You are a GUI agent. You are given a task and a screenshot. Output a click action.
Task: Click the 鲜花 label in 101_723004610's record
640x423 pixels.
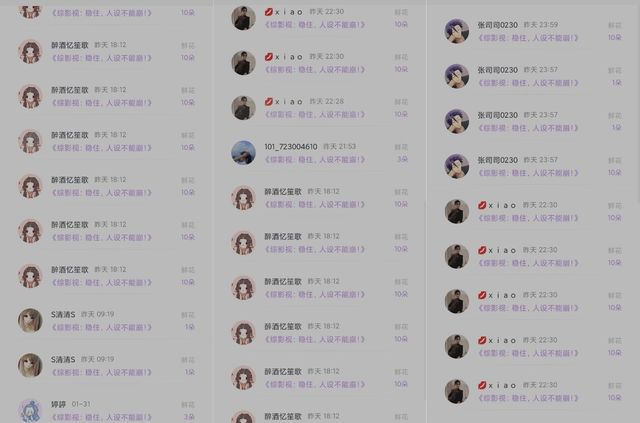(401, 147)
